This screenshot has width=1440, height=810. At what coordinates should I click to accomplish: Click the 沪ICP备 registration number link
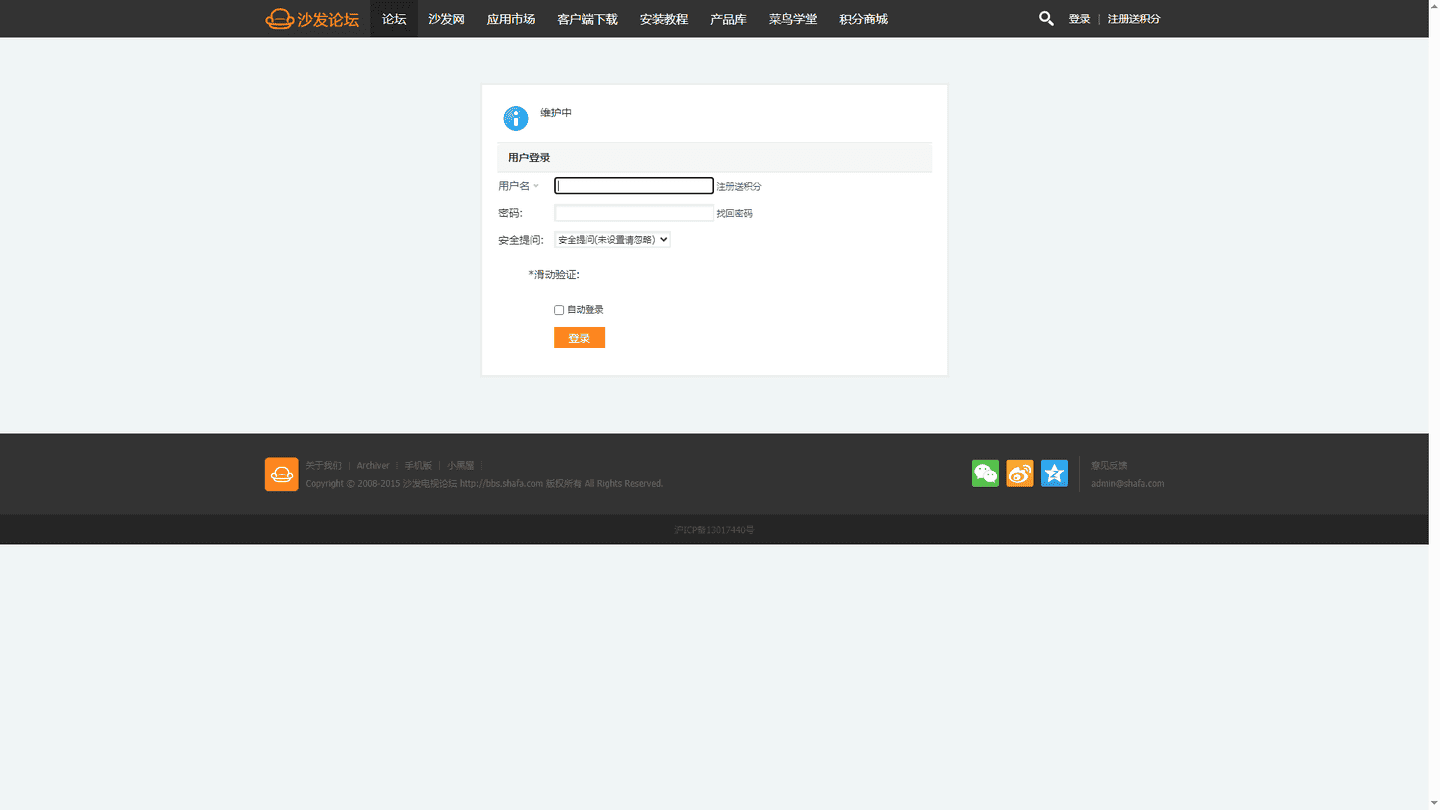coord(714,530)
